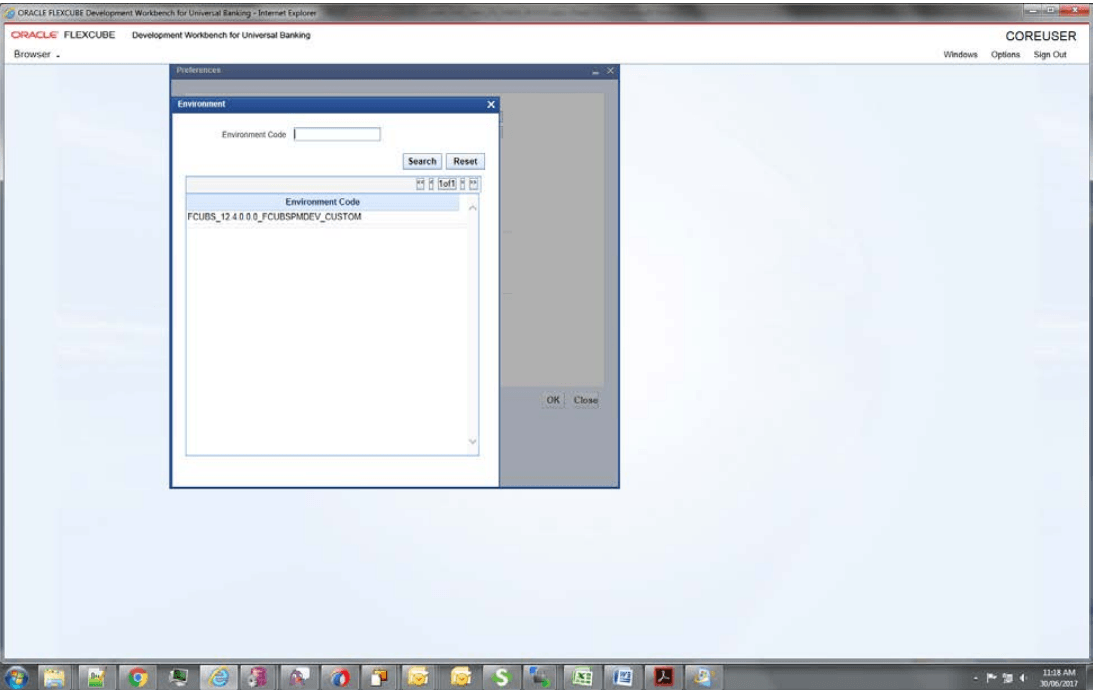Click Internet Explorer taskbar icon
Viewport: 1093px width, 691px height.
click(219, 677)
